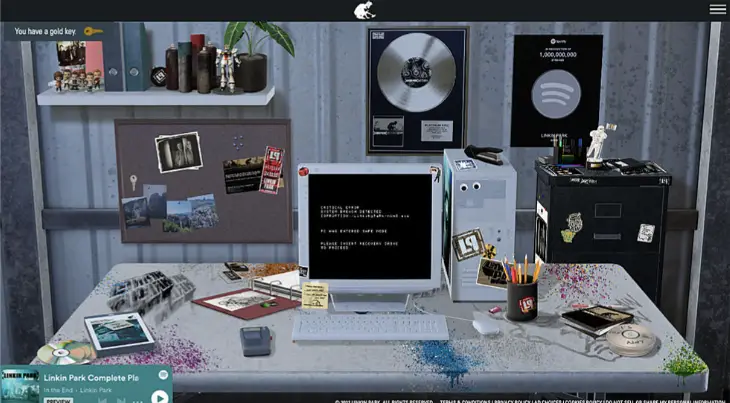Viewport: 730px width, 403px height.
Task: Click the ring binder behind the clipboard
Action: 277,285
